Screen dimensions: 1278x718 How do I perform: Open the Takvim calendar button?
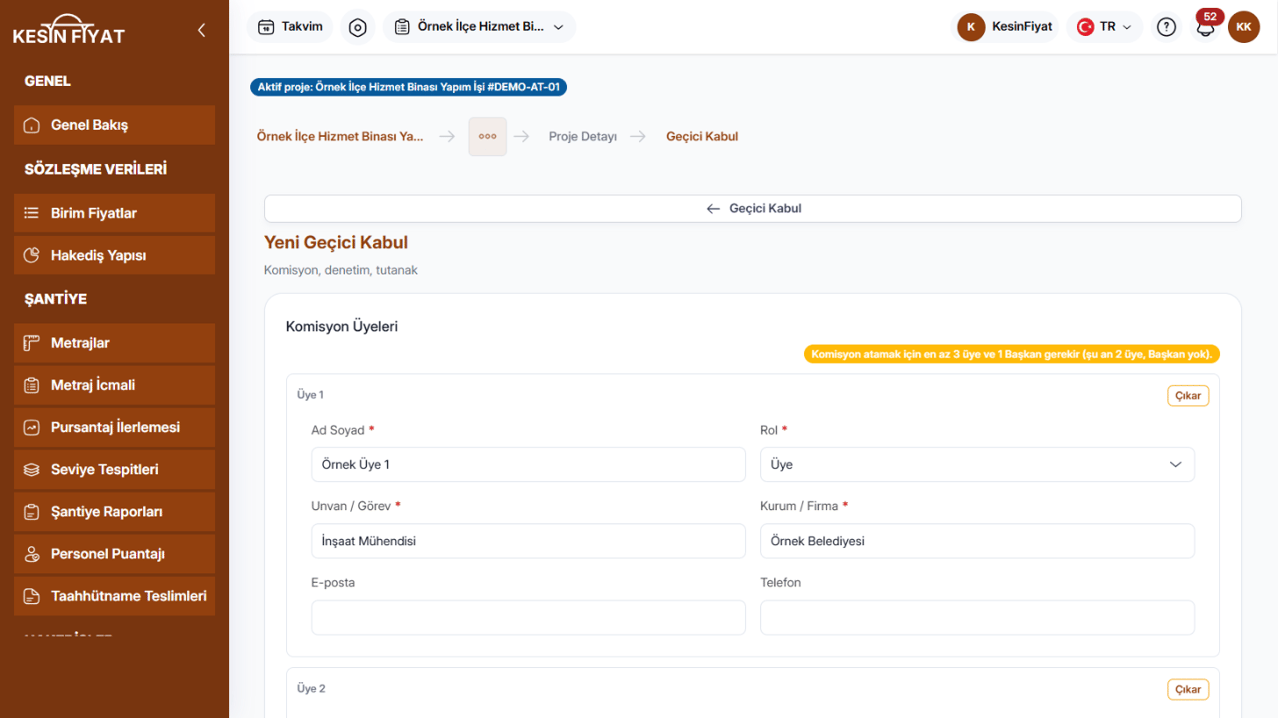point(291,27)
